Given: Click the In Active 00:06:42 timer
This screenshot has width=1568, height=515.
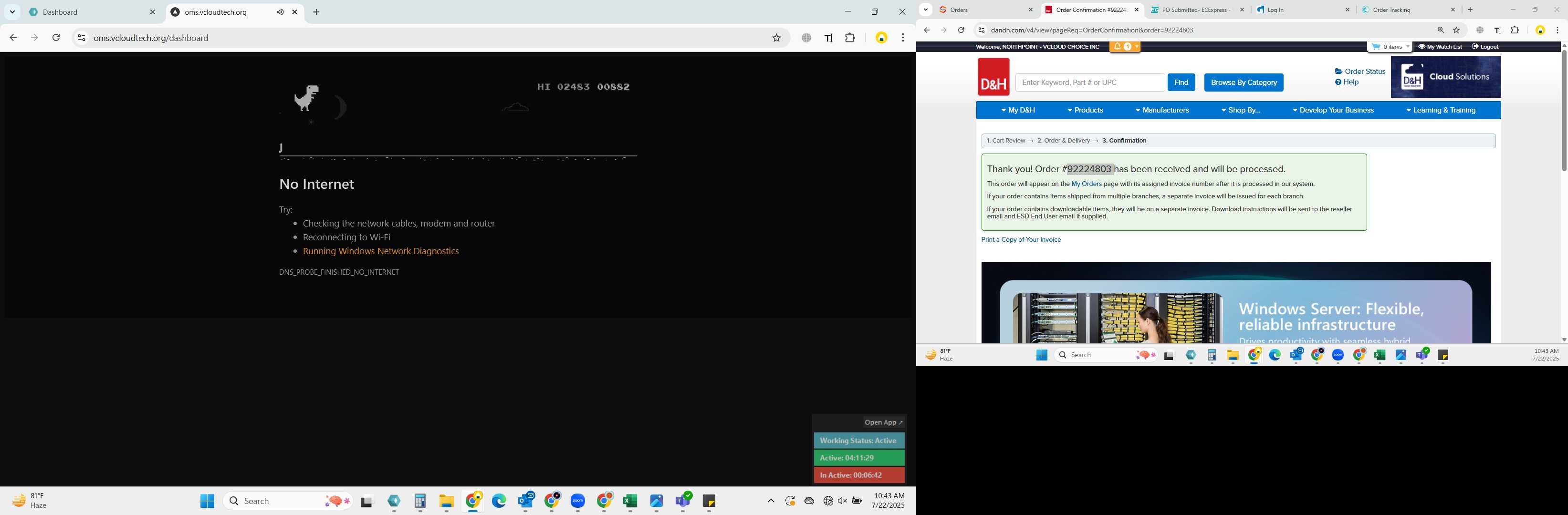Looking at the screenshot, I should [859, 475].
